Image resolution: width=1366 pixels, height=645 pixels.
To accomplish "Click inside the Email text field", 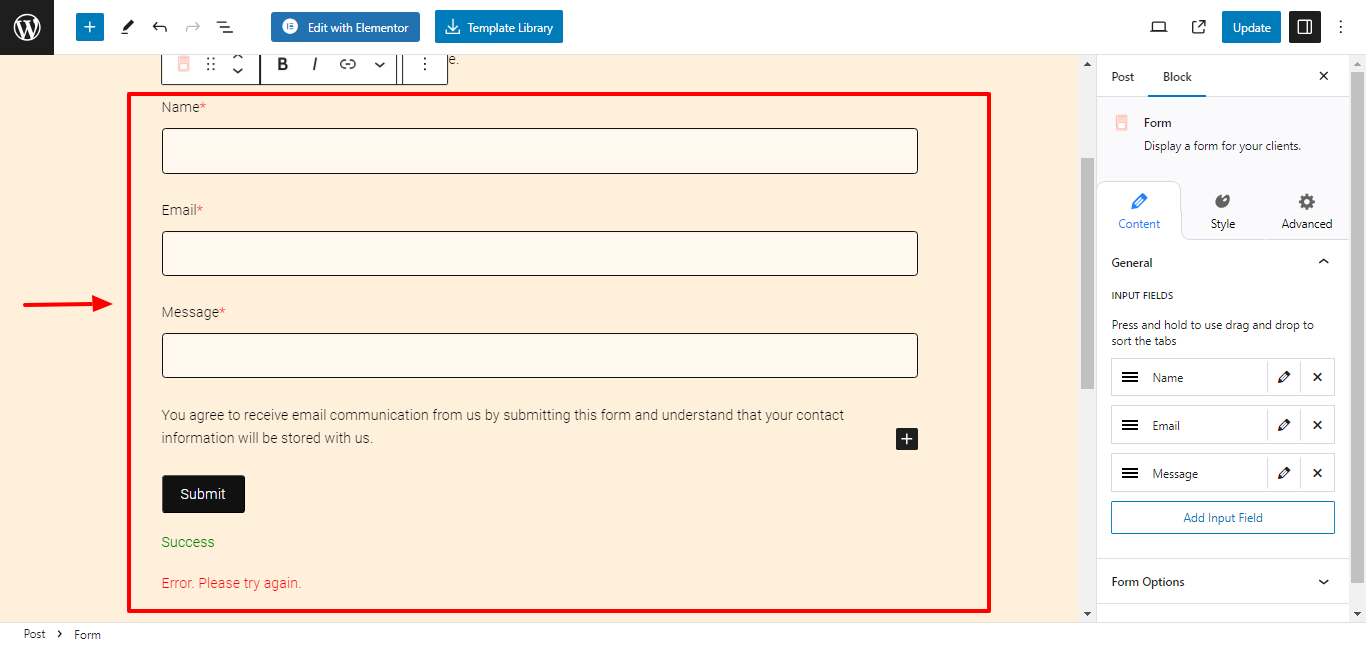I will point(540,254).
